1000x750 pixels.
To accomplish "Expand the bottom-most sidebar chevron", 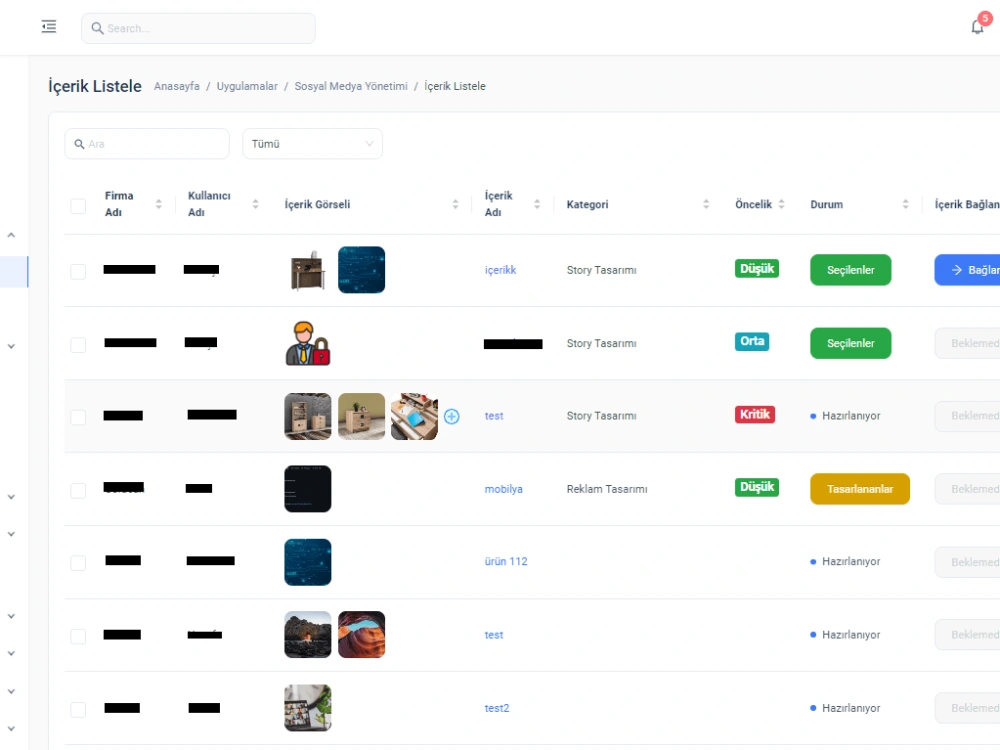I will [11, 729].
